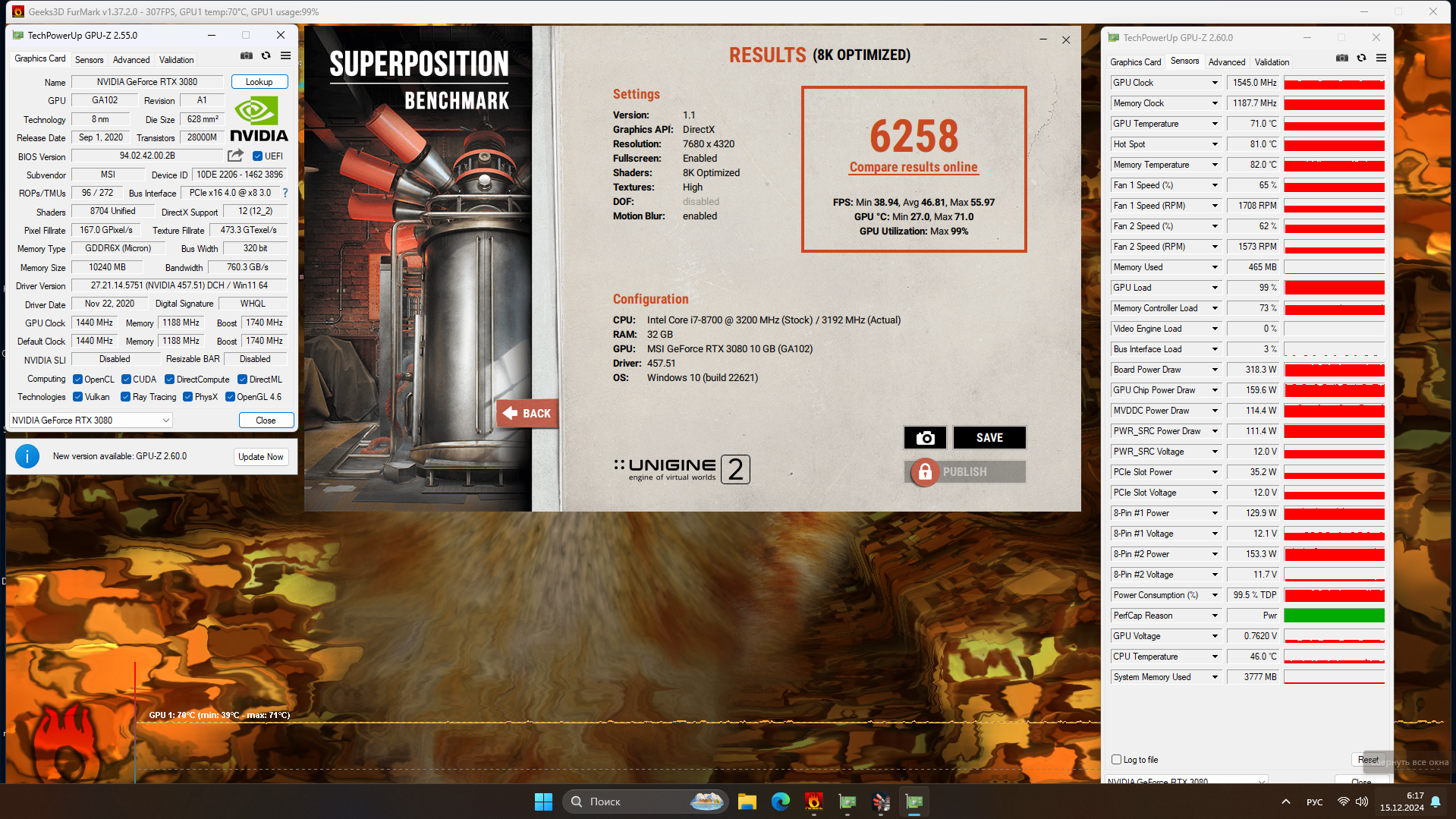
Task: Switch to Validation tab in GPU-Z 2.55.0
Action: point(177,60)
